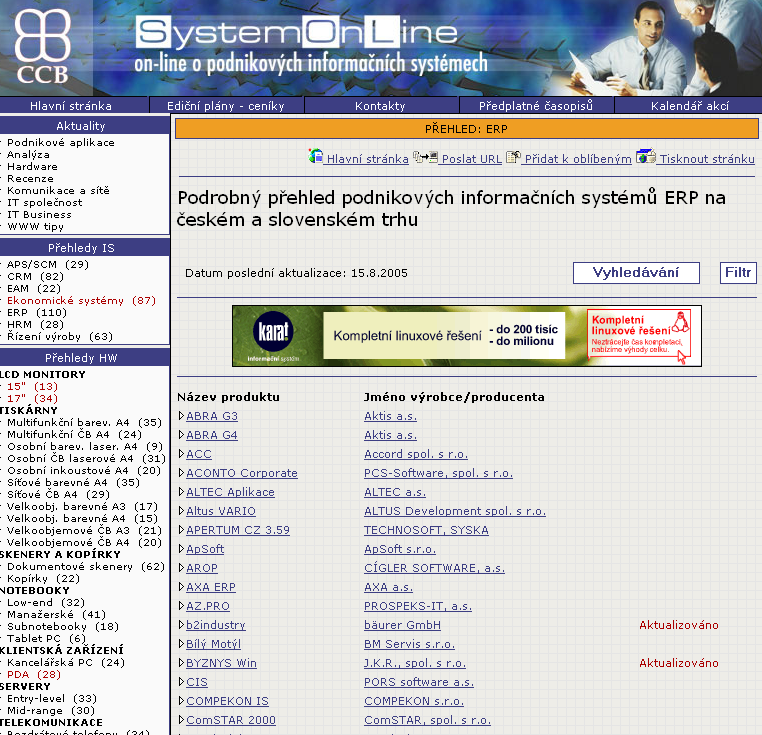The image size is (762, 735).
Task: Open Řízení výroby (63) overview
Action: [60, 336]
